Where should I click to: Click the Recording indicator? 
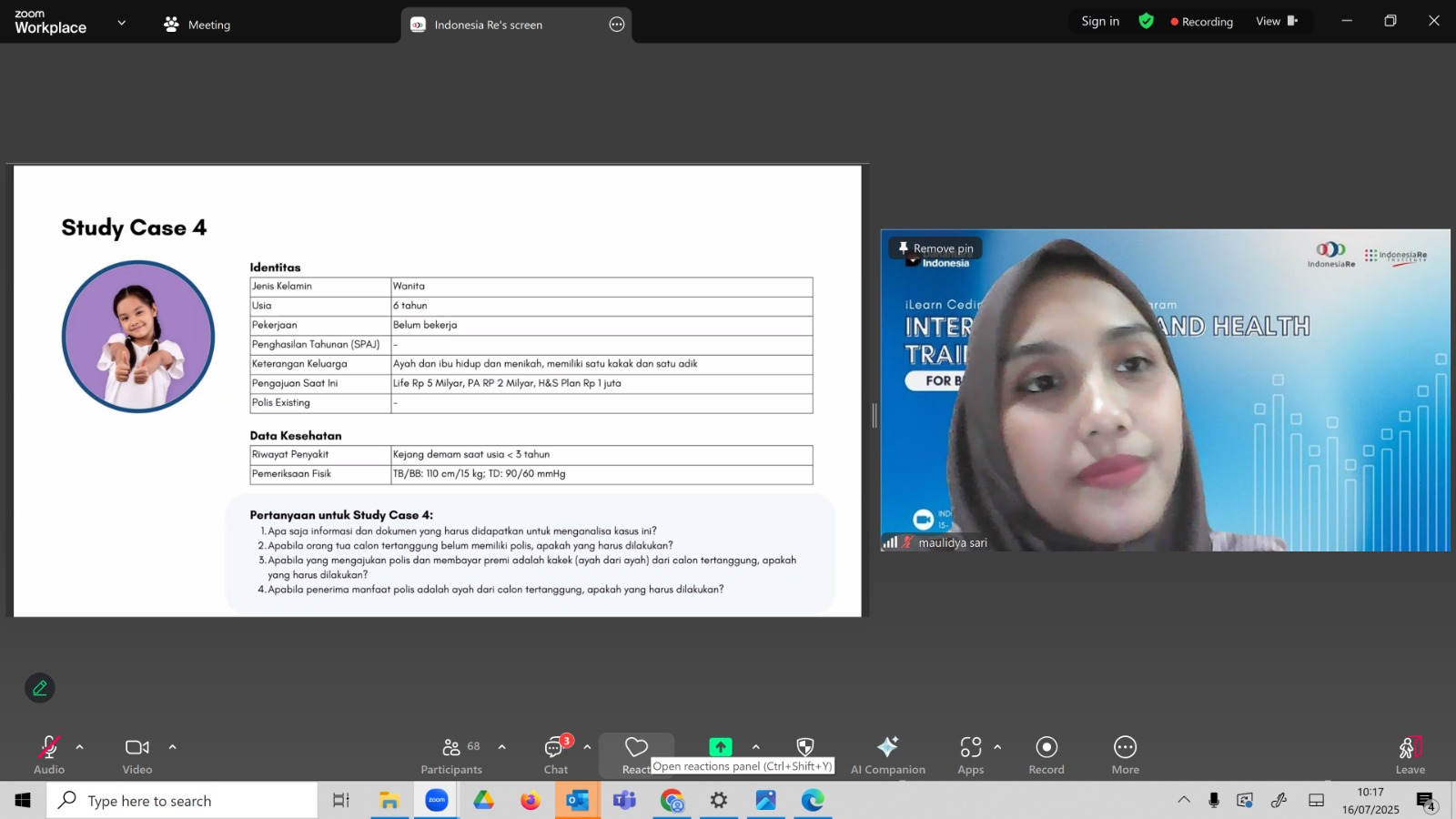[x=1202, y=22]
